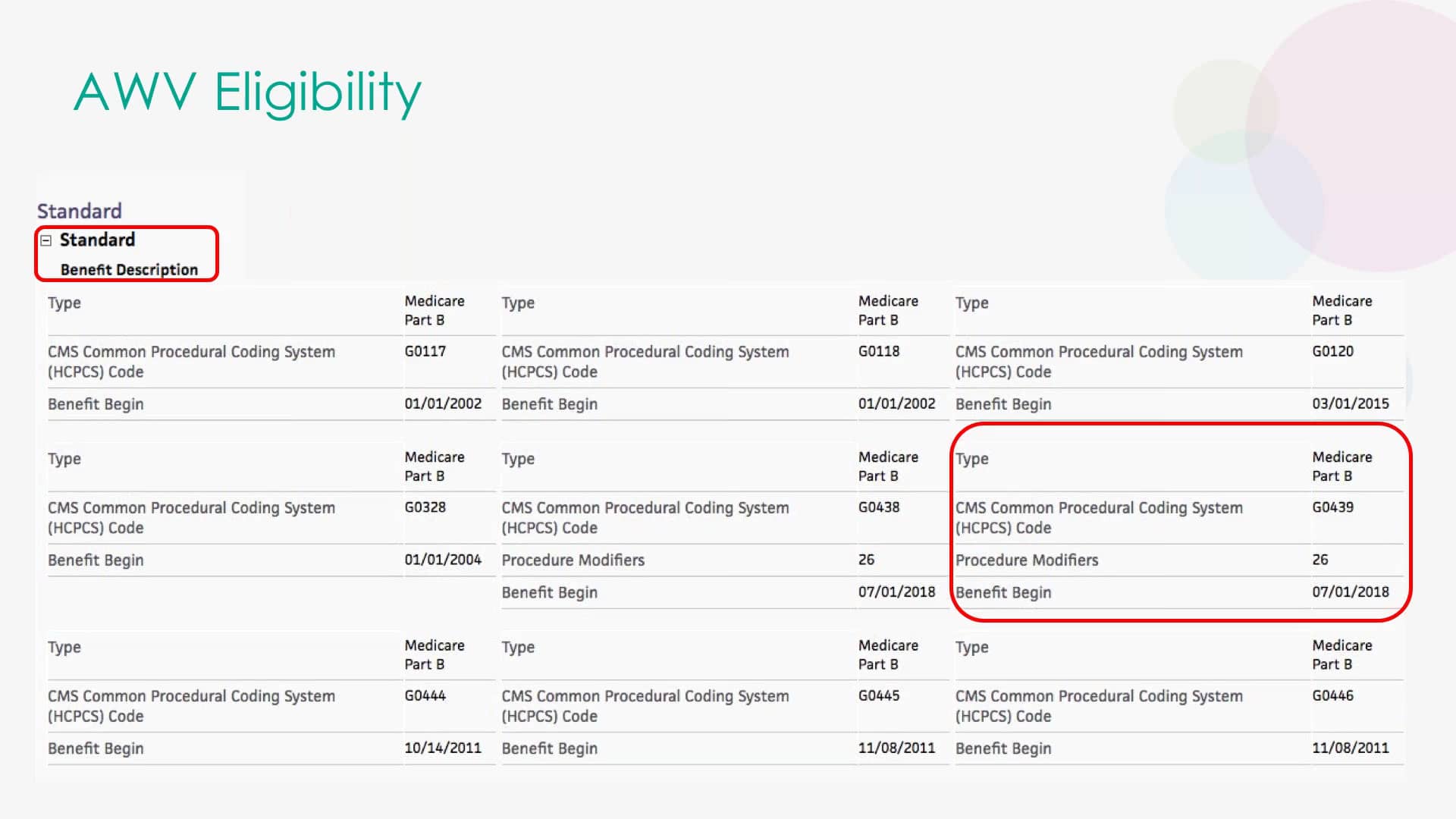Select HCPCS code G0117
This screenshot has width=1456, height=819.
[x=425, y=351]
